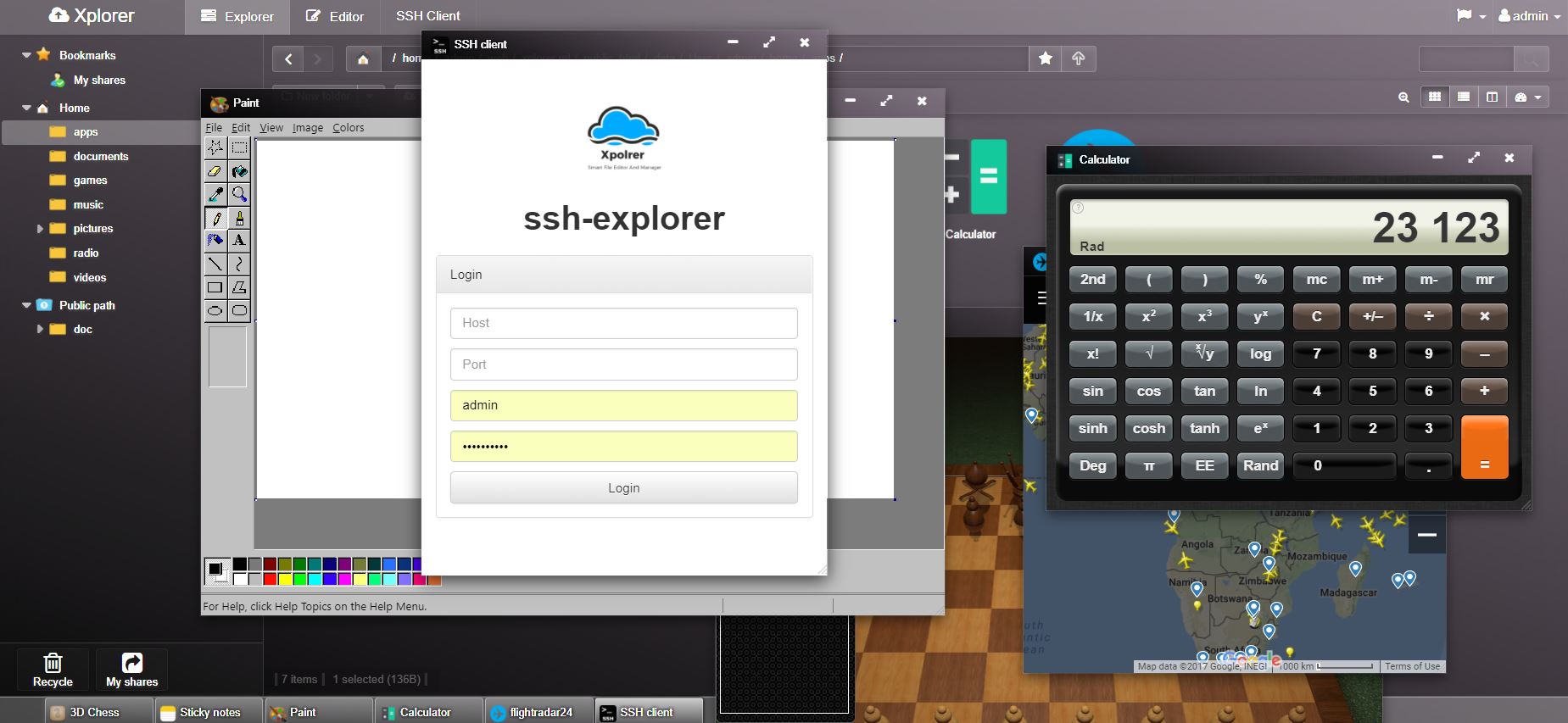Select the Pencil tool in Paint
1568x723 pixels.
pos(216,218)
